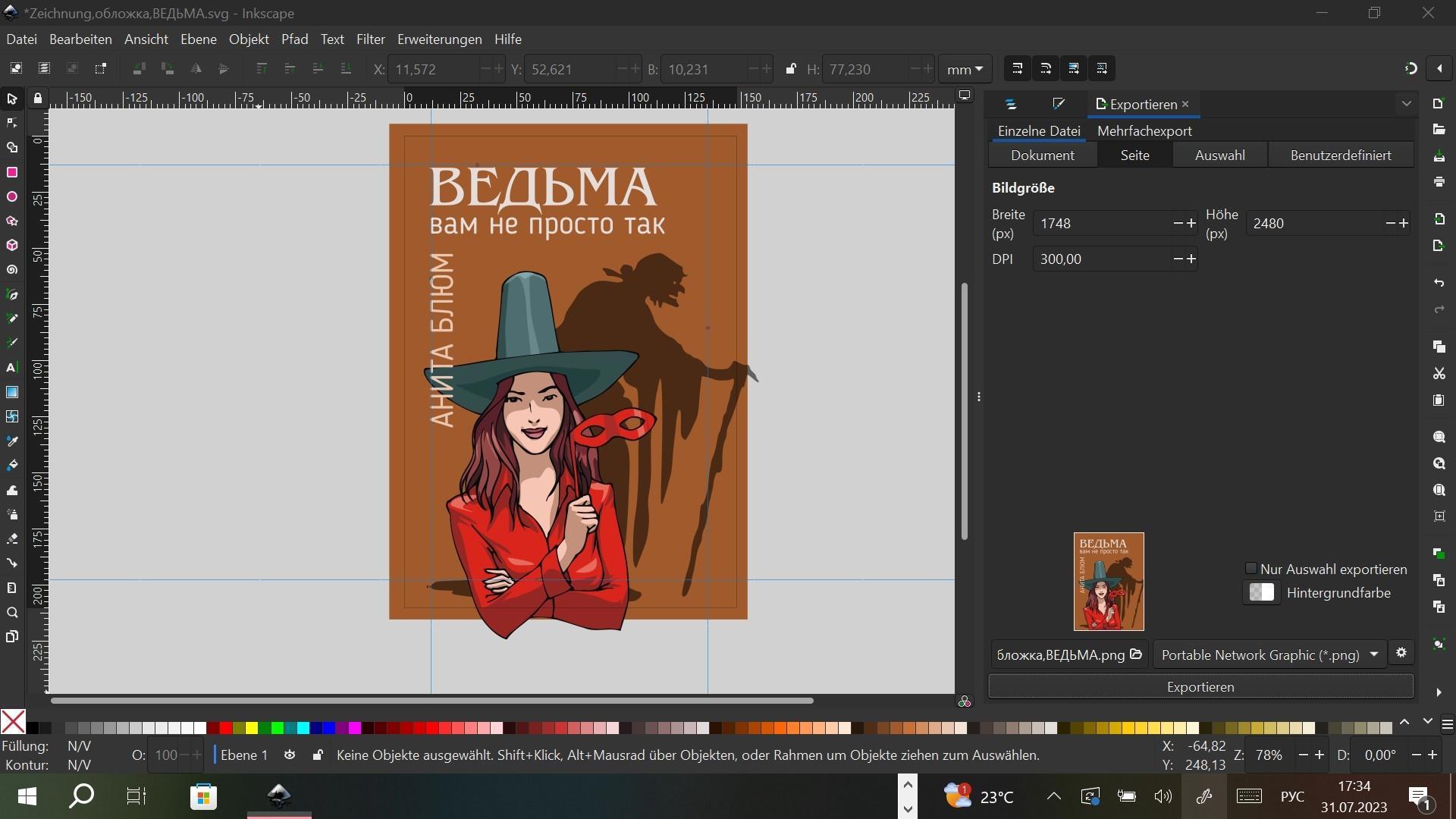1456x819 pixels.
Task: Select the Spiral tool
Action: click(x=12, y=270)
